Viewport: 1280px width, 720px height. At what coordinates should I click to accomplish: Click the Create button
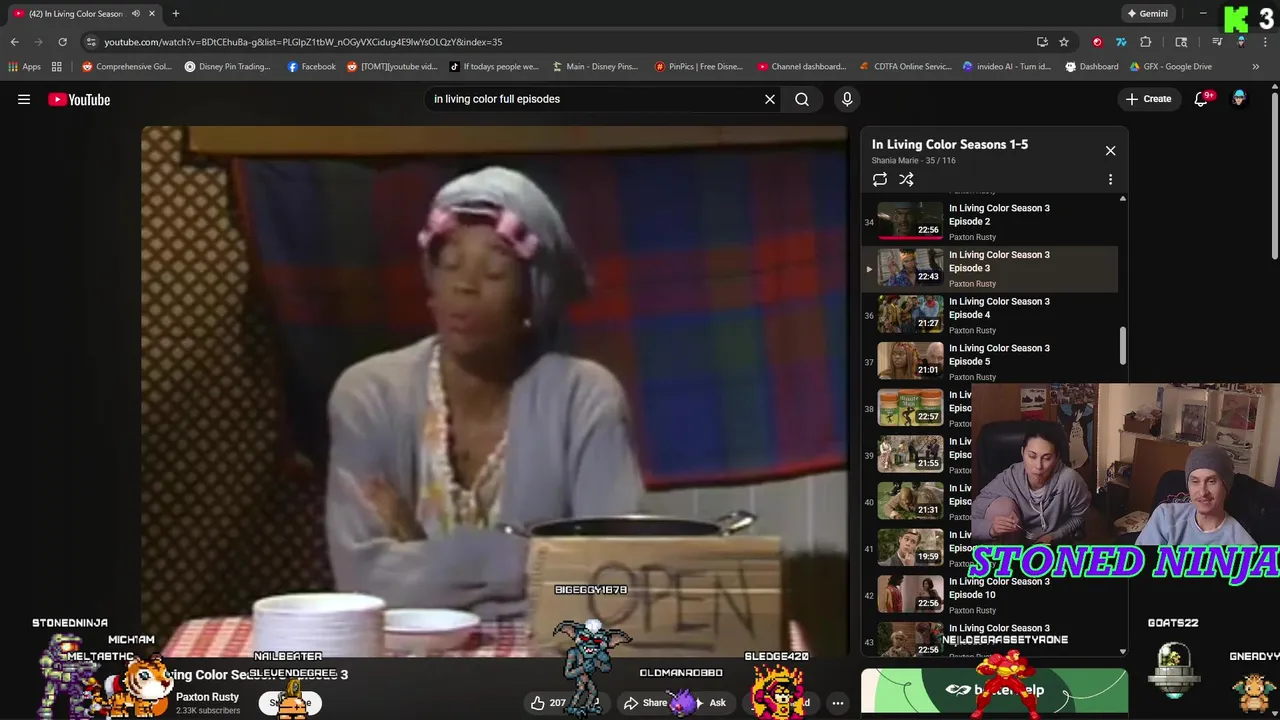[1148, 99]
